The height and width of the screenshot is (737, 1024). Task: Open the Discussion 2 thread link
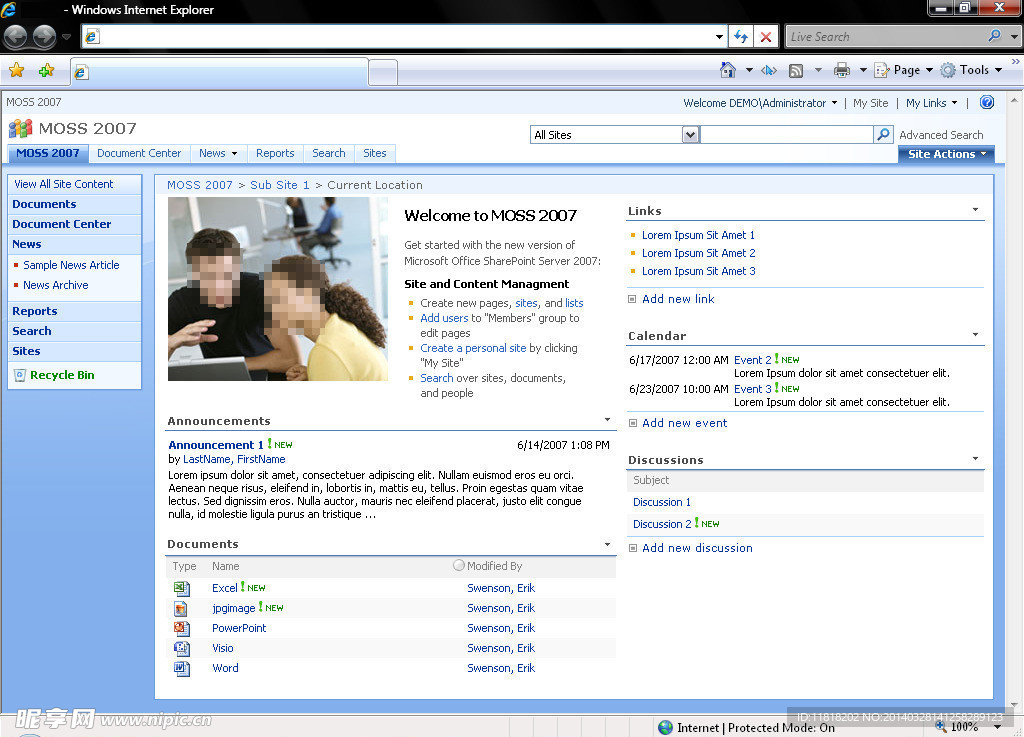click(x=662, y=524)
